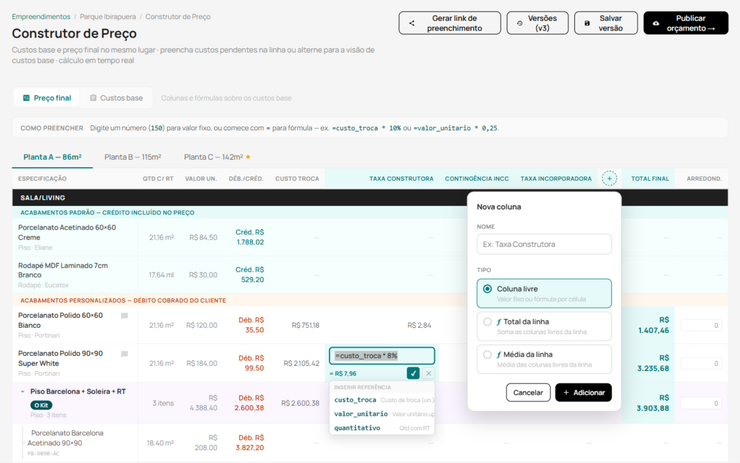The width and height of the screenshot is (740, 463).
Task: Click the add column plus icon
Action: click(x=609, y=178)
